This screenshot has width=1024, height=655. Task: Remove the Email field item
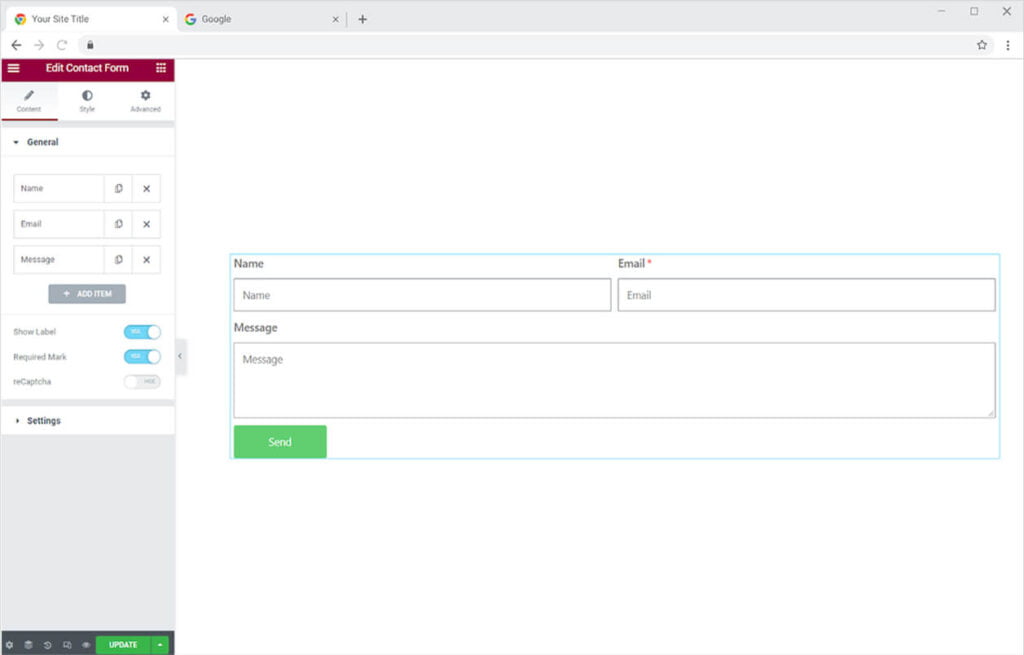tap(146, 224)
